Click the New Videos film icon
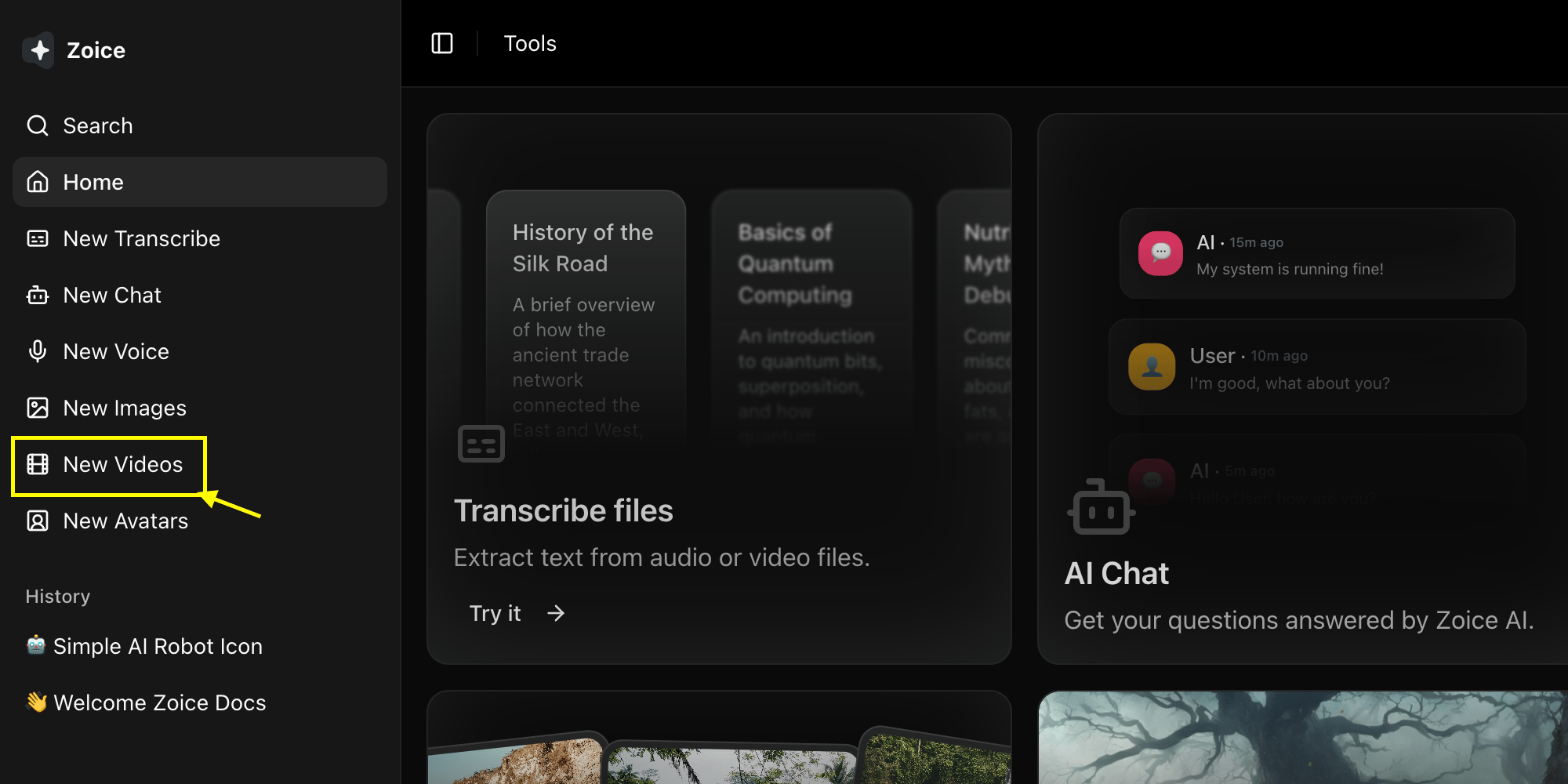The height and width of the screenshot is (784, 1568). tap(38, 464)
